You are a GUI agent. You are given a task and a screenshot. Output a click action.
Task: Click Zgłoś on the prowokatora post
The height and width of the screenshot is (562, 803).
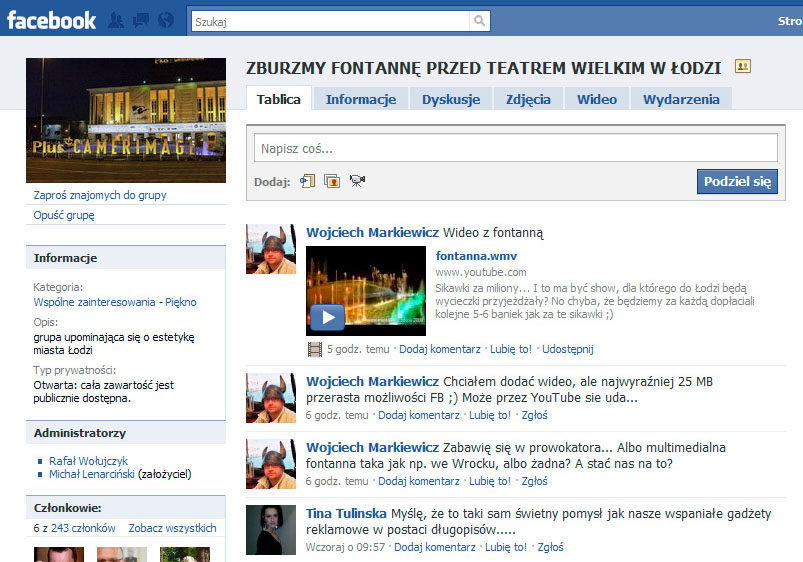tap(535, 482)
